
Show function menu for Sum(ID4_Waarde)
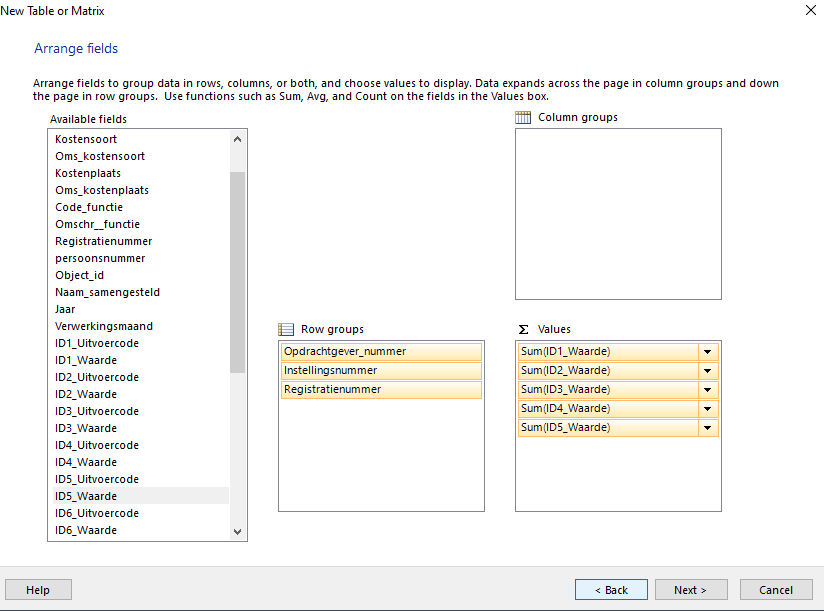pyautogui.click(x=708, y=409)
